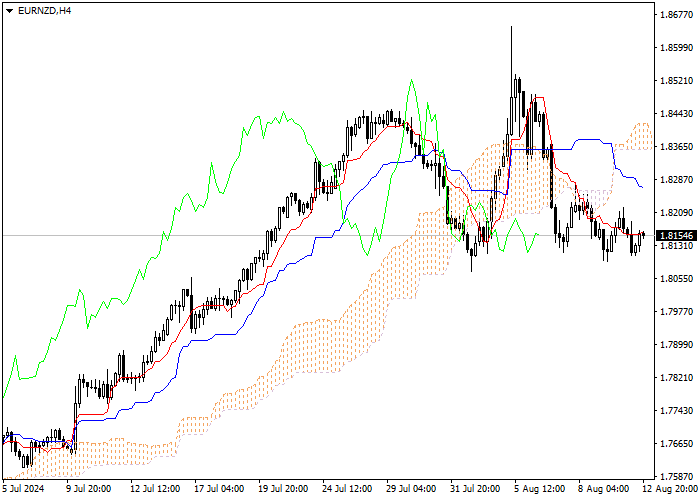700x500 pixels.
Task: Click the 17 Jul 04:00 time label
Action: pos(219,489)
